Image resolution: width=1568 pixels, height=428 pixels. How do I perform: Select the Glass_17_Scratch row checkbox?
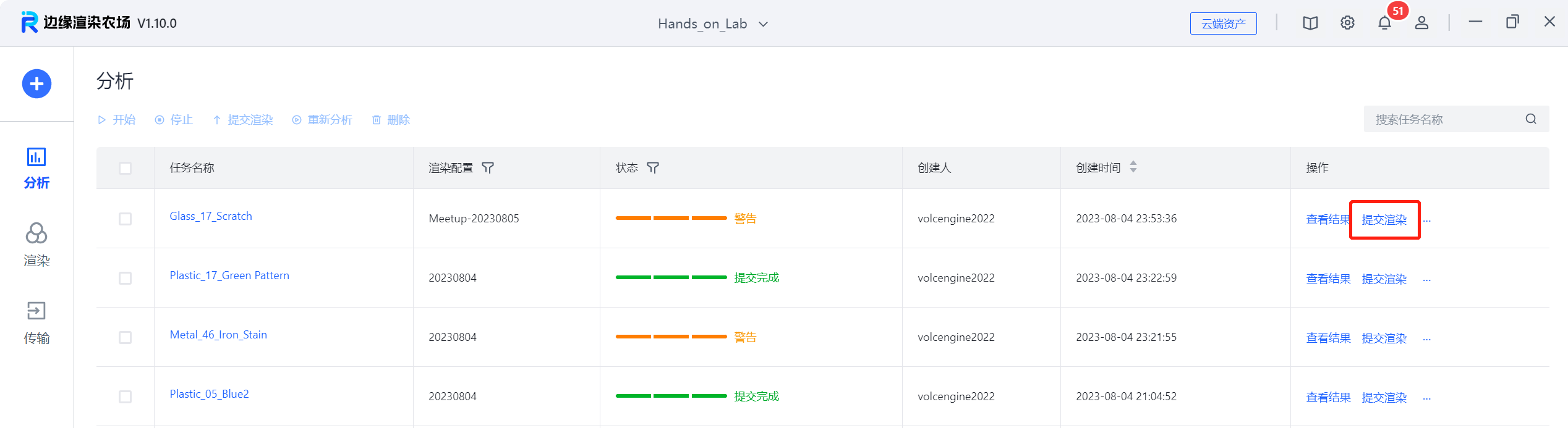click(125, 219)
